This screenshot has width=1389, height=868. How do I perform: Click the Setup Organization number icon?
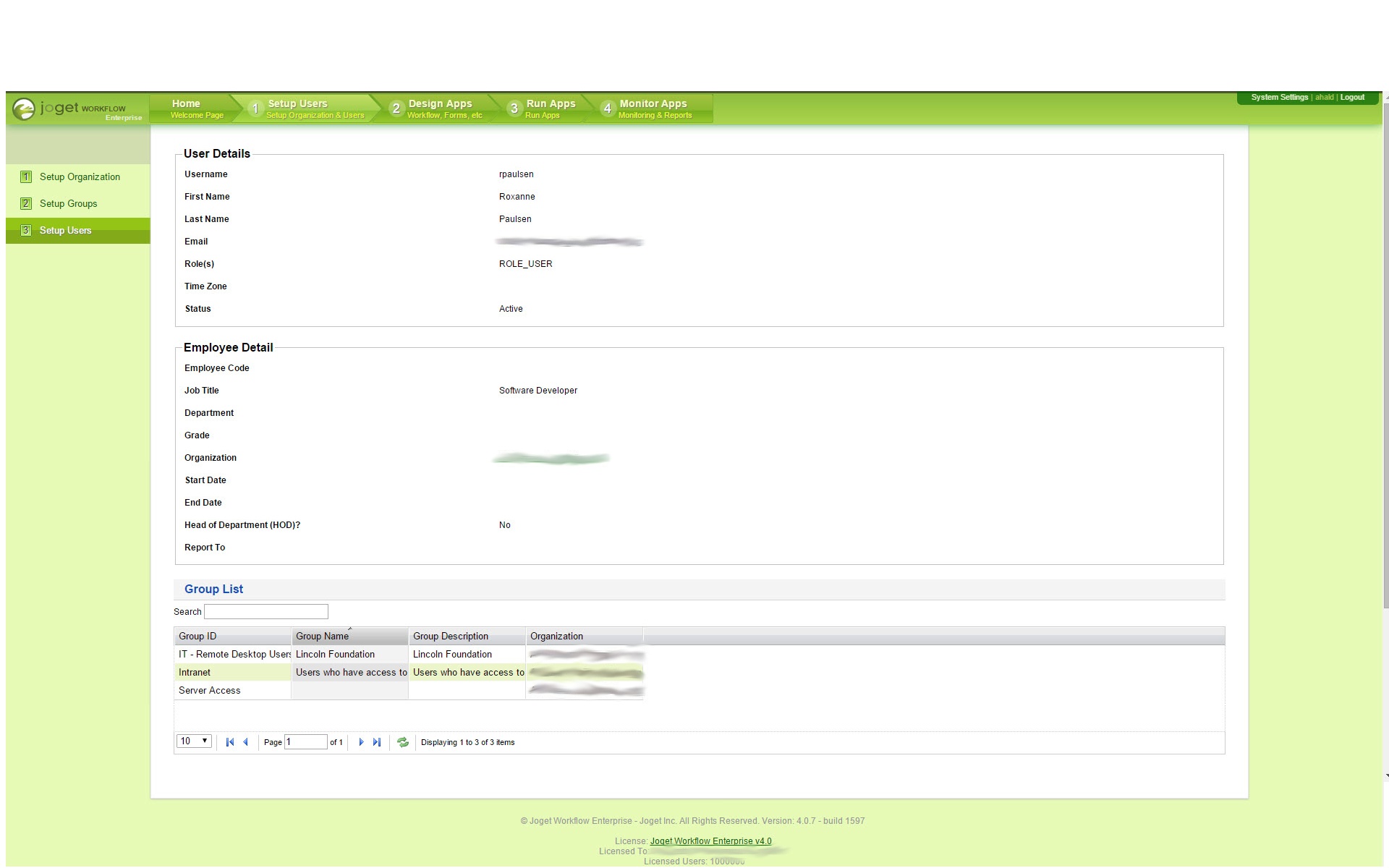(x=26, y=177)
